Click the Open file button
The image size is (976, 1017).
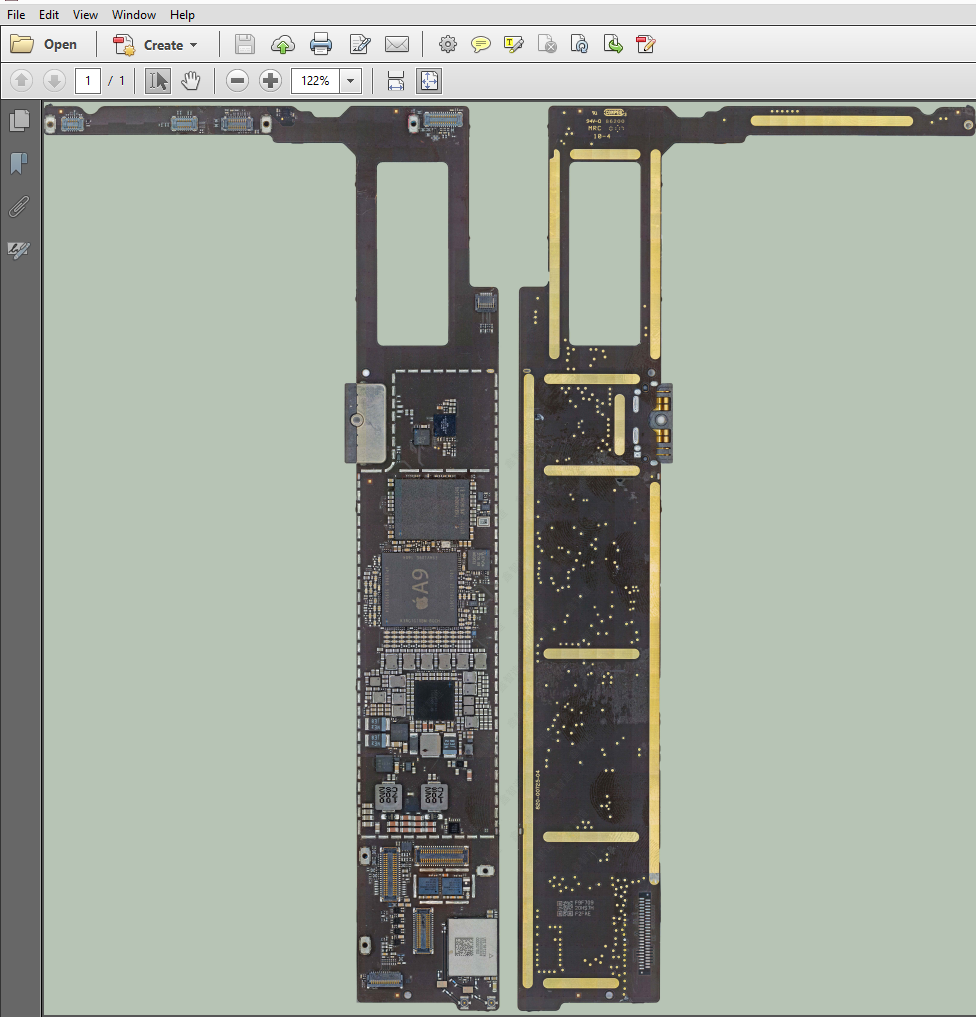45,44
